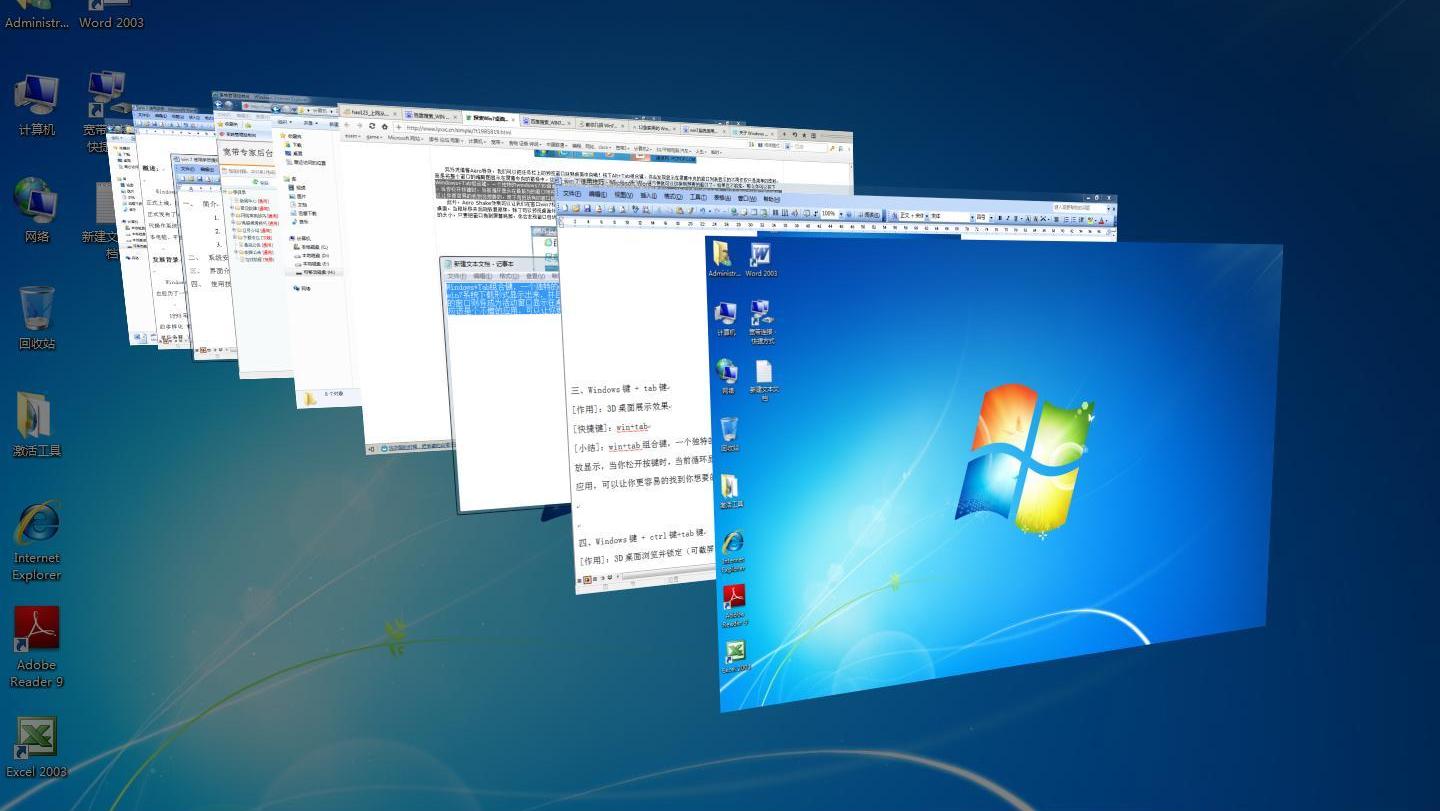Select 库 in Explorer window sidebar

click(290, 179)
